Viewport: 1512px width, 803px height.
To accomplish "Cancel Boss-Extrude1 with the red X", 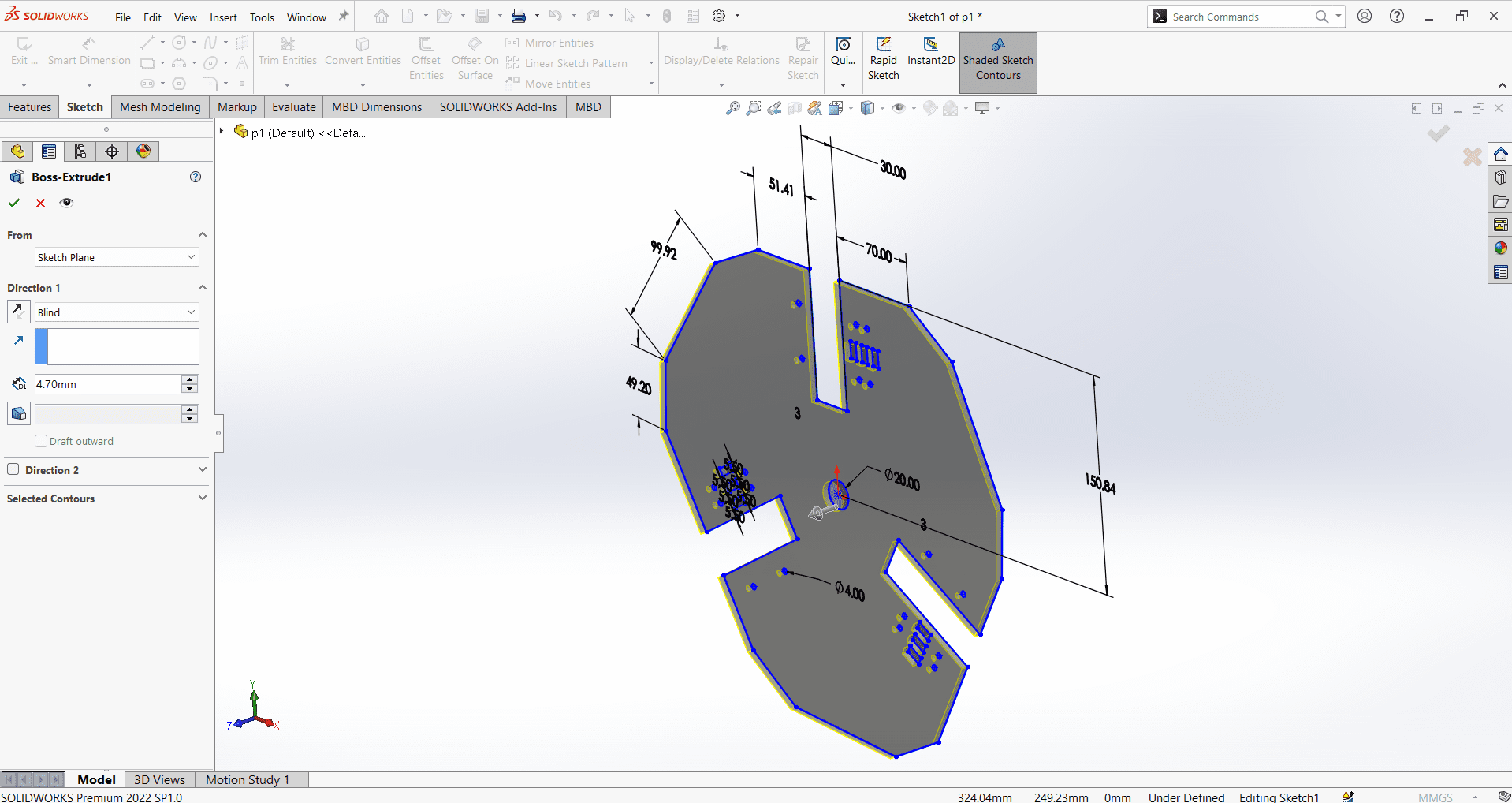I will click(x=41, y=203).
